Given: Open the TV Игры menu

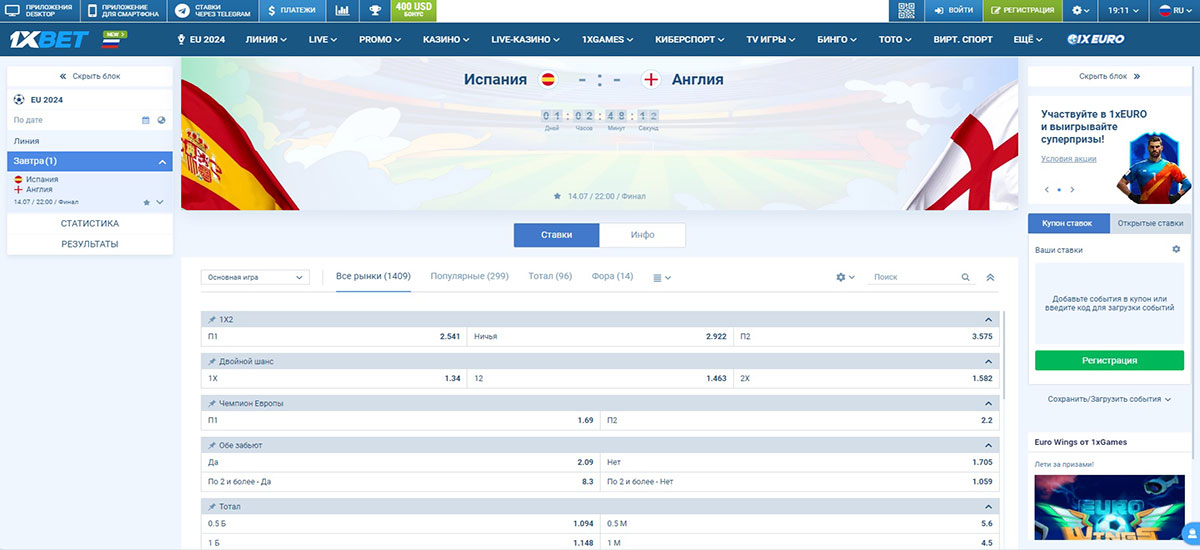Looking at the screenshot, I should pos(771,40).
